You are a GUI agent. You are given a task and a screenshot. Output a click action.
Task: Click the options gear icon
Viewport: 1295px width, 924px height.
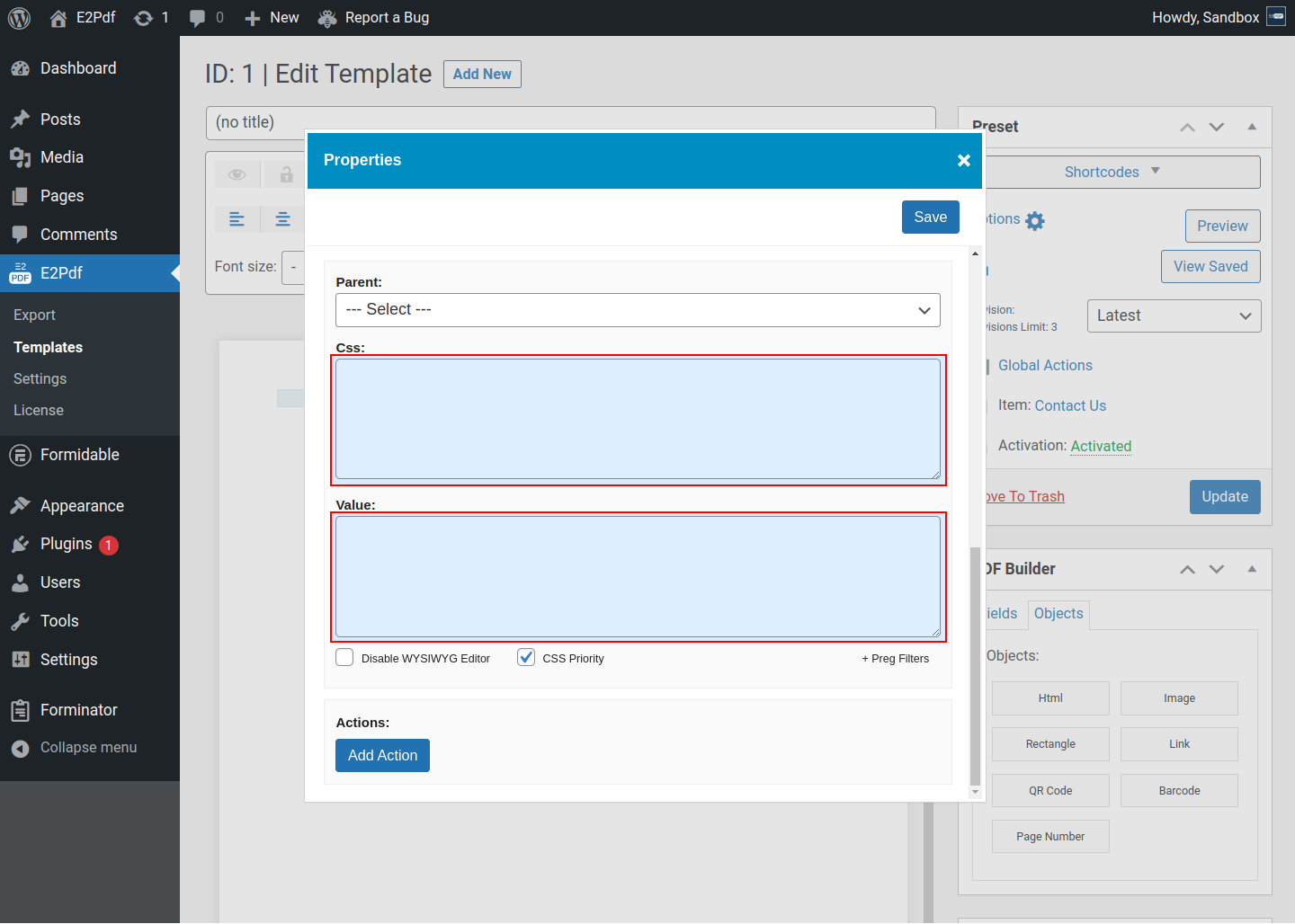[1035, 221]
